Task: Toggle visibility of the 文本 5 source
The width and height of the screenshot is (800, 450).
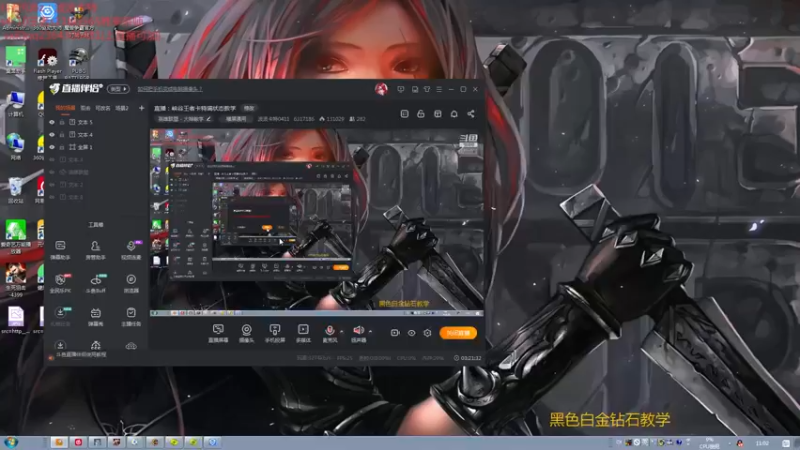Action: (x=52, y=122)
